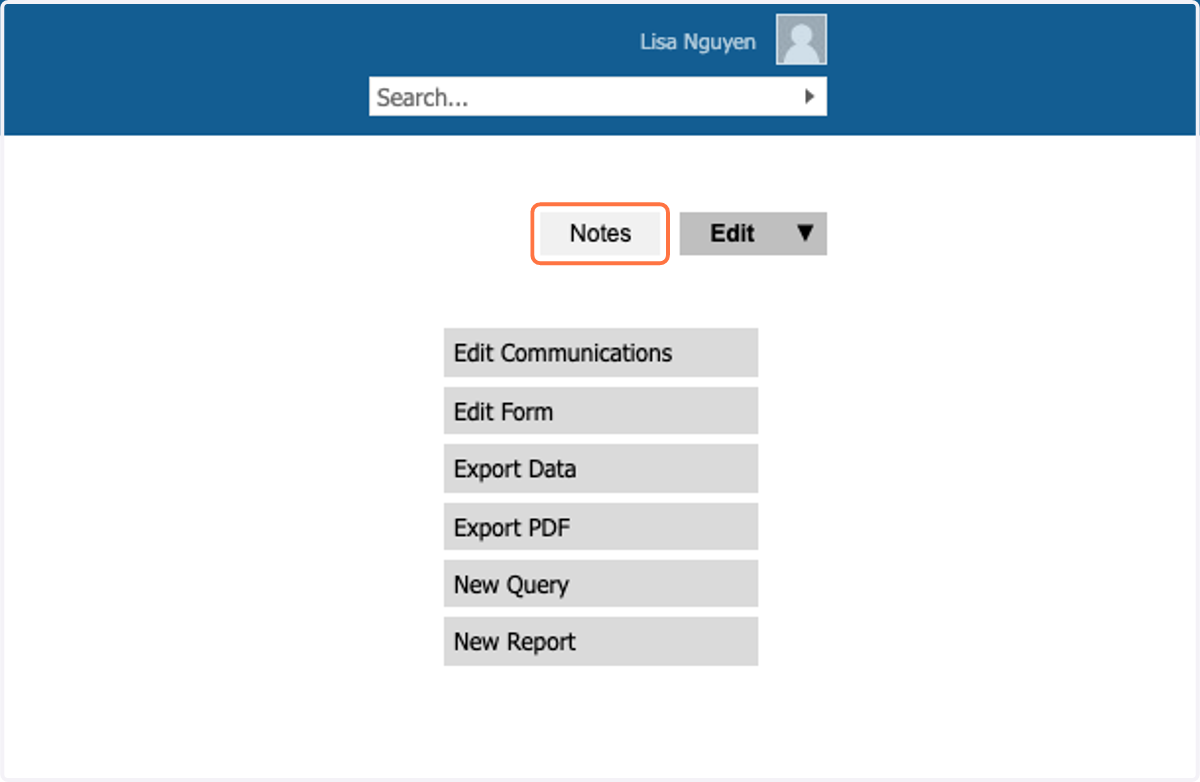Pick Export Data option
1200x782 pixels.
(601, 469)
